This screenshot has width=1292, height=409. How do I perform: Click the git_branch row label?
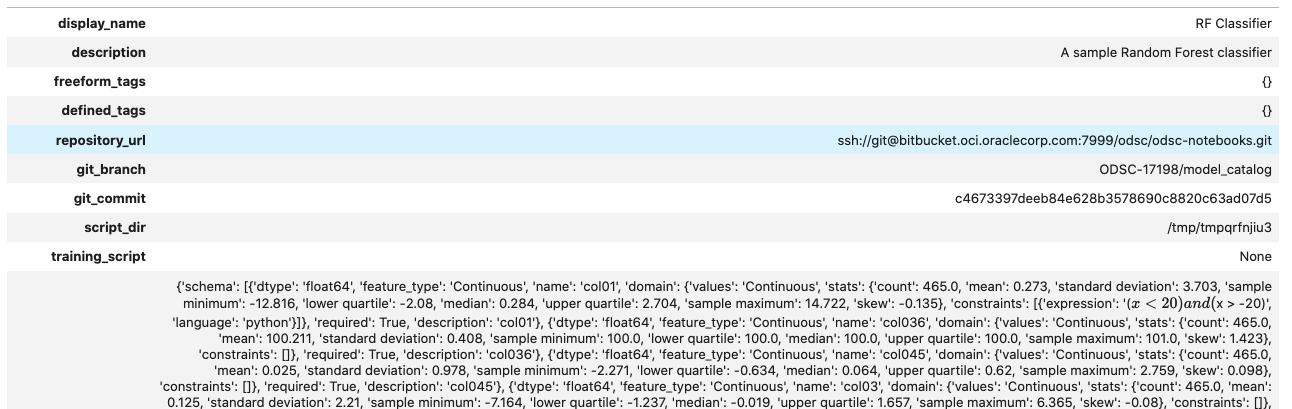click(x=110, y=169)
